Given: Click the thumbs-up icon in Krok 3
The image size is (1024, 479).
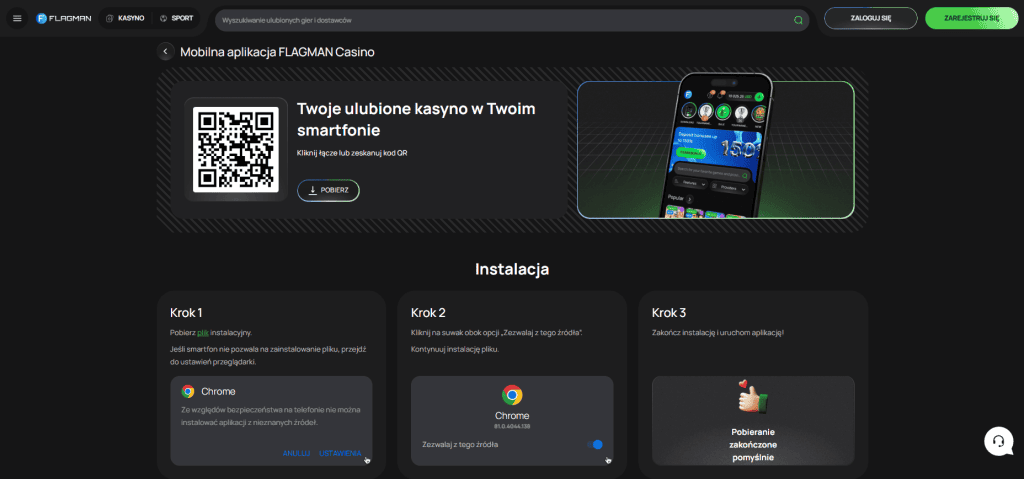Looking at the screenshot, I should pos(753,397).
